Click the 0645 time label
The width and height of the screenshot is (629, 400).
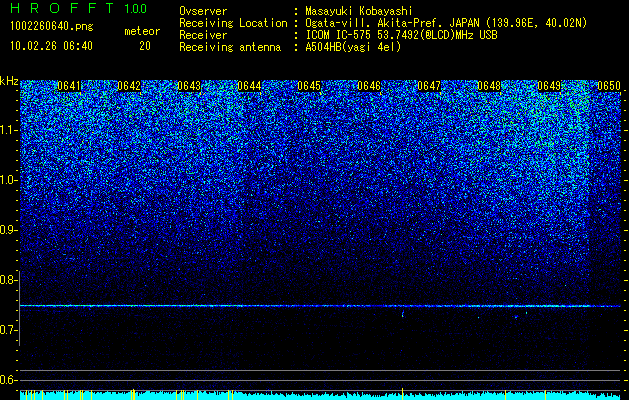coord(309,86)
